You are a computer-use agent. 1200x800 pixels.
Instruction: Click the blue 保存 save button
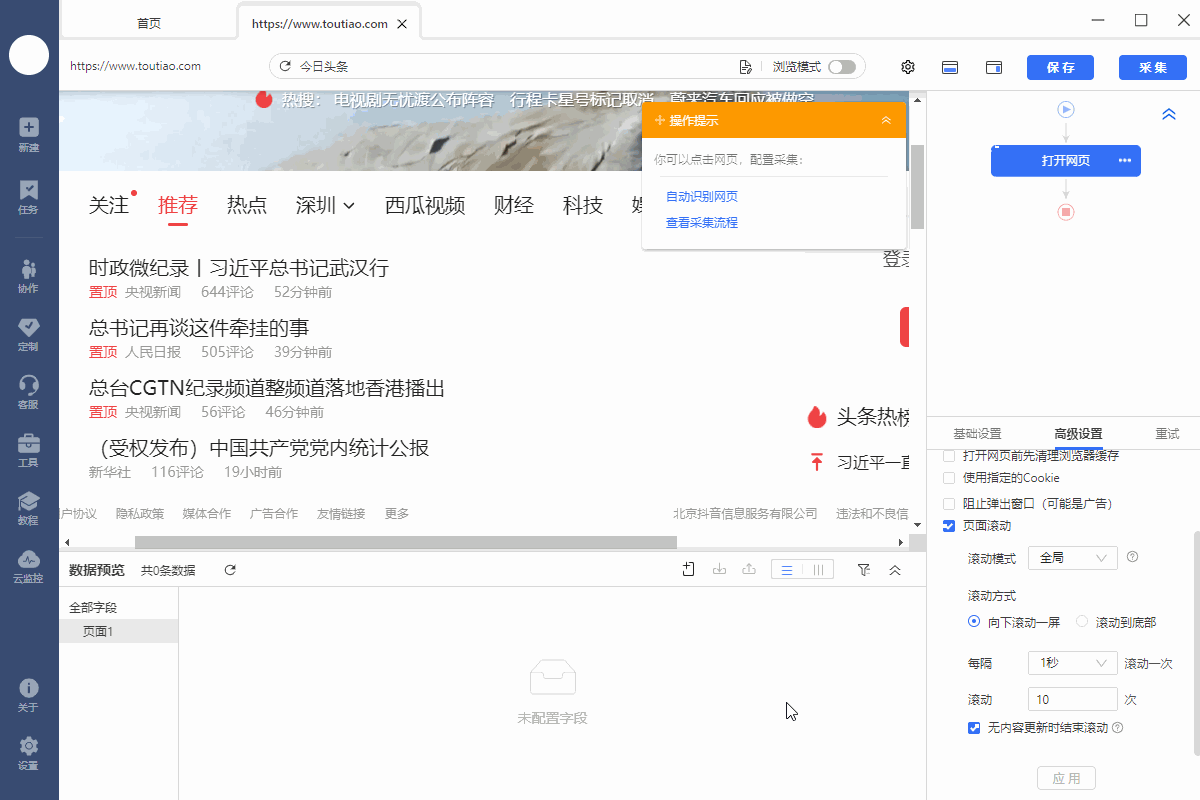pyautogui.click(x=1060, y=68)
